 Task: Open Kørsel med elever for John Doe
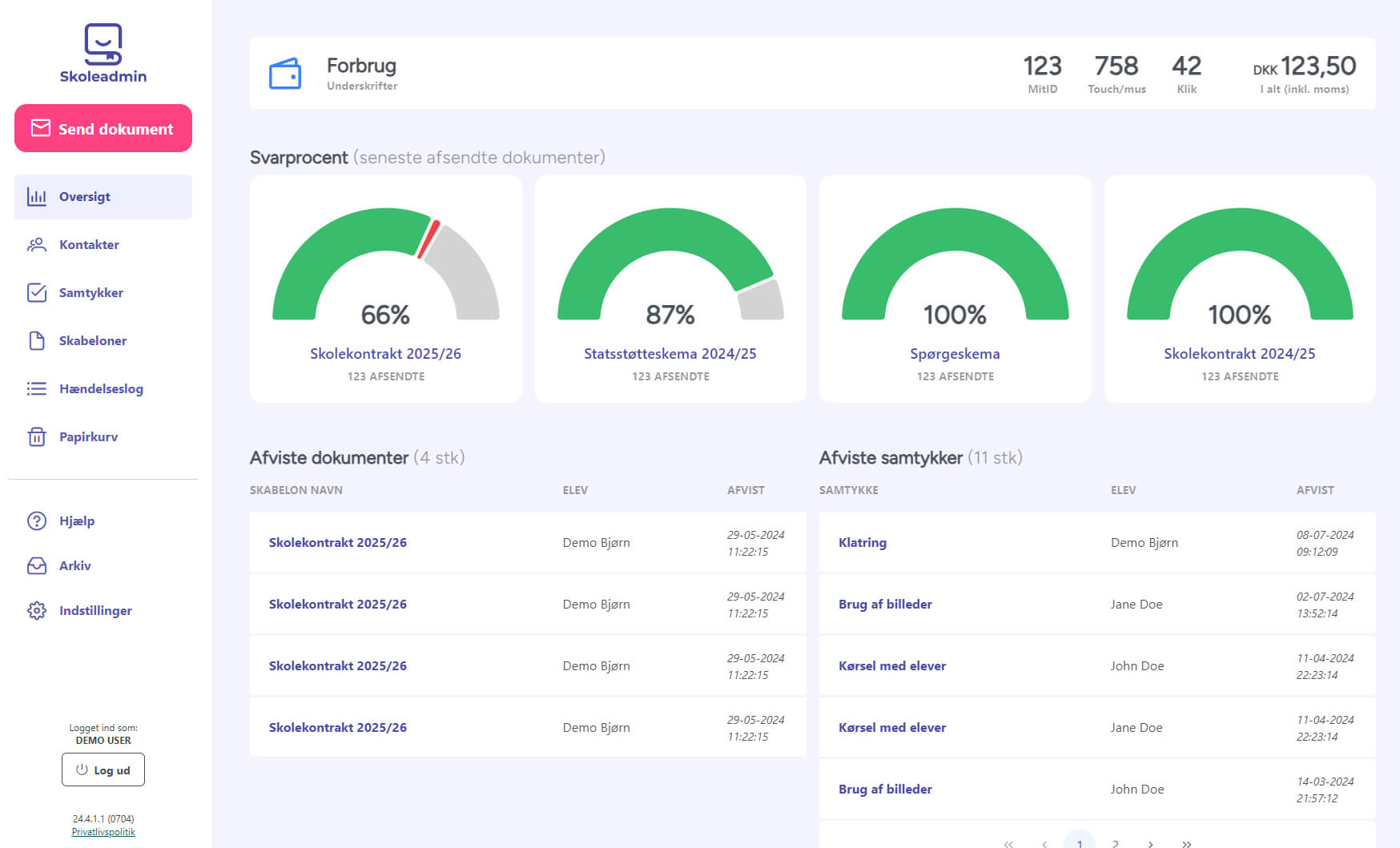tap(892, 665)
